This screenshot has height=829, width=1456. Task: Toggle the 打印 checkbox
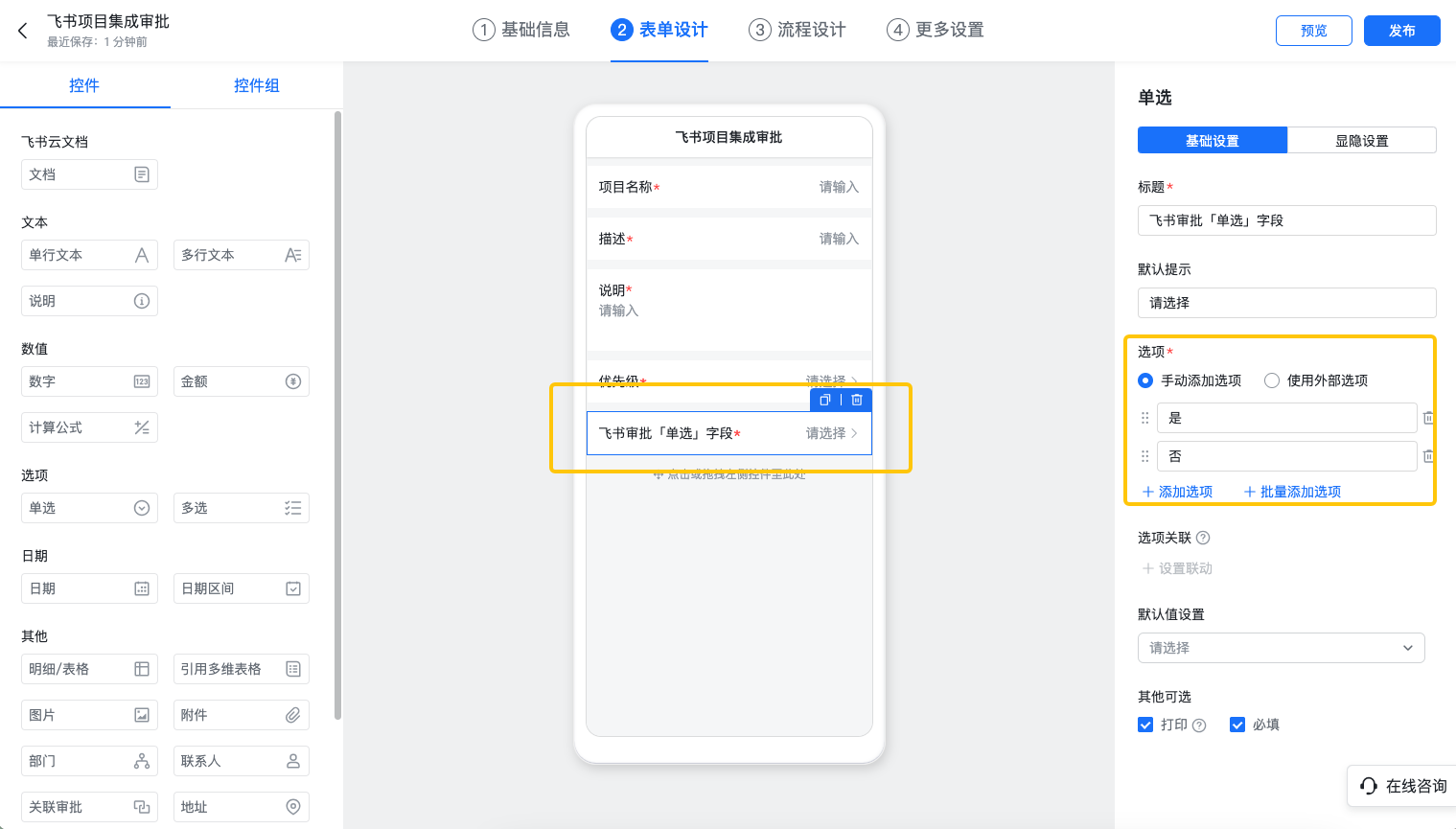click(1145, 725)
